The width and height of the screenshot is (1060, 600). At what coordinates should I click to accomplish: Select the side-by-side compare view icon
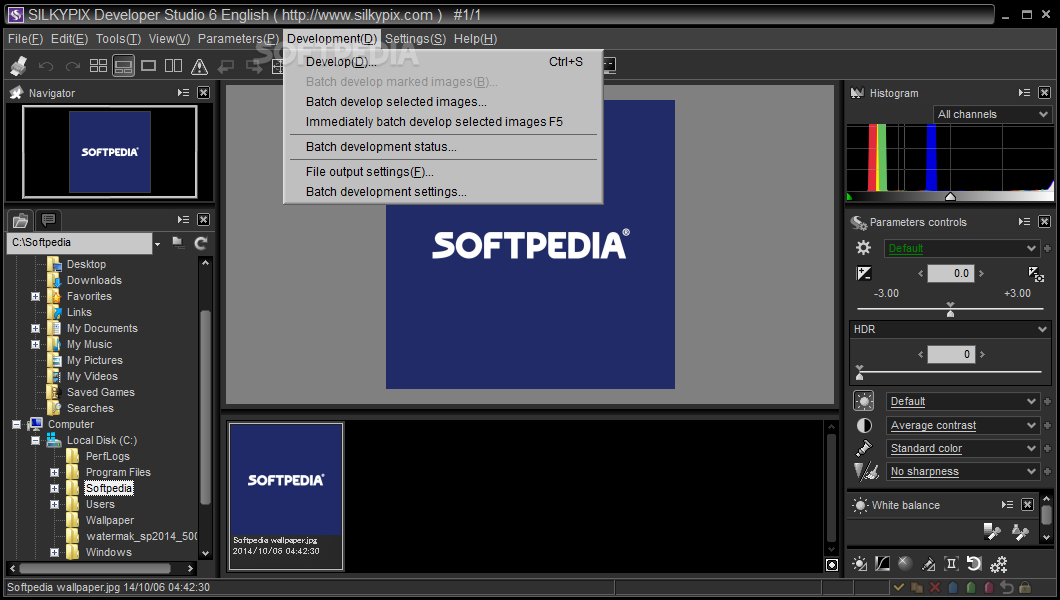point(174,66)
